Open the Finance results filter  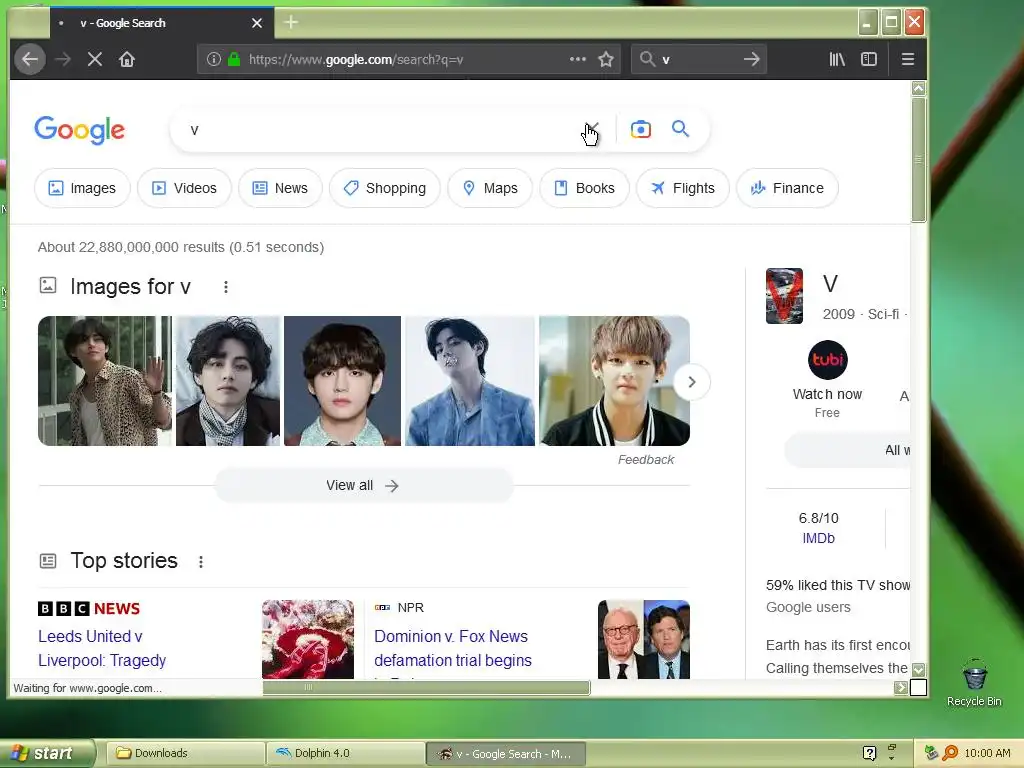(x=787, y=188)
